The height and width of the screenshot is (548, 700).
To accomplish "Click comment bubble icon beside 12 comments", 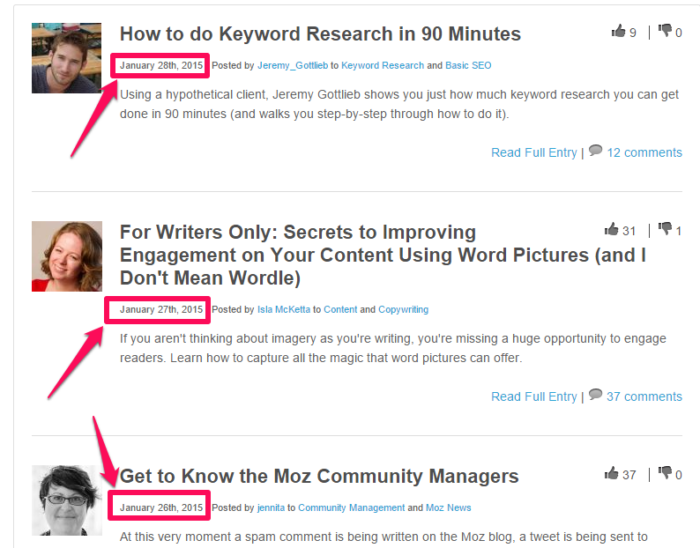I will tap(595, 150).
